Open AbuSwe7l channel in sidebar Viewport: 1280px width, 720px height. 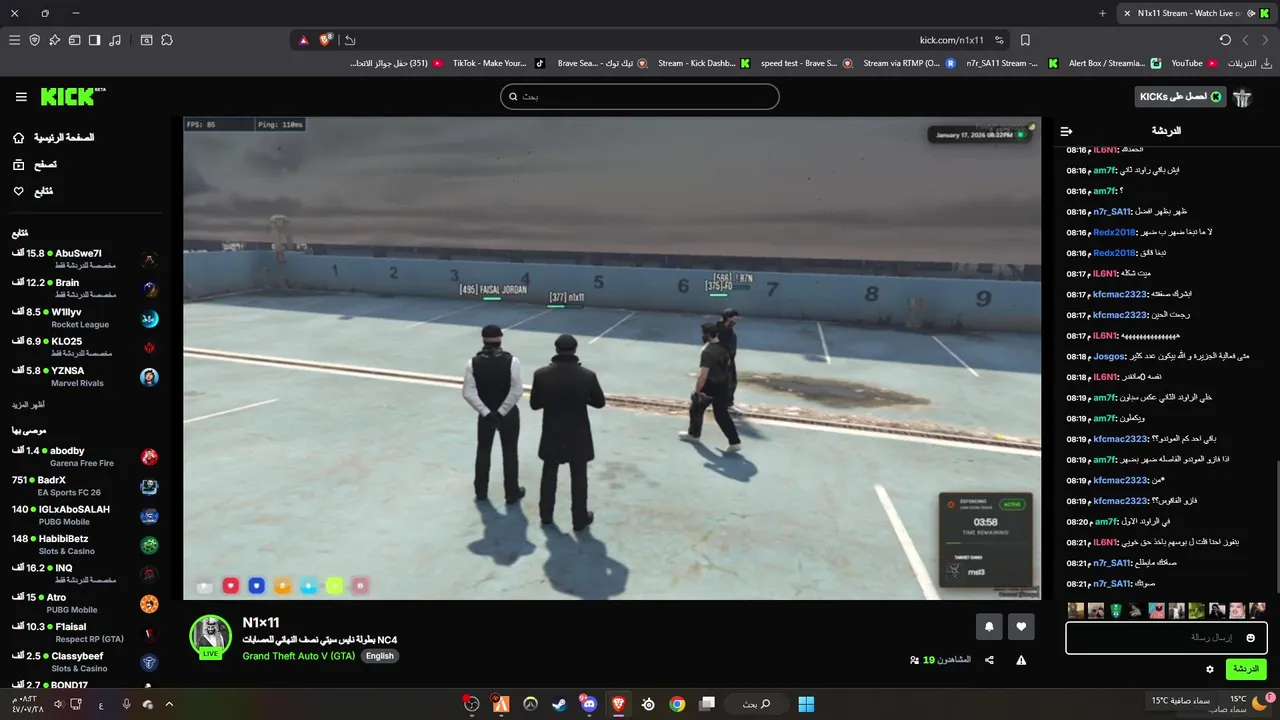tap(85, 259)
